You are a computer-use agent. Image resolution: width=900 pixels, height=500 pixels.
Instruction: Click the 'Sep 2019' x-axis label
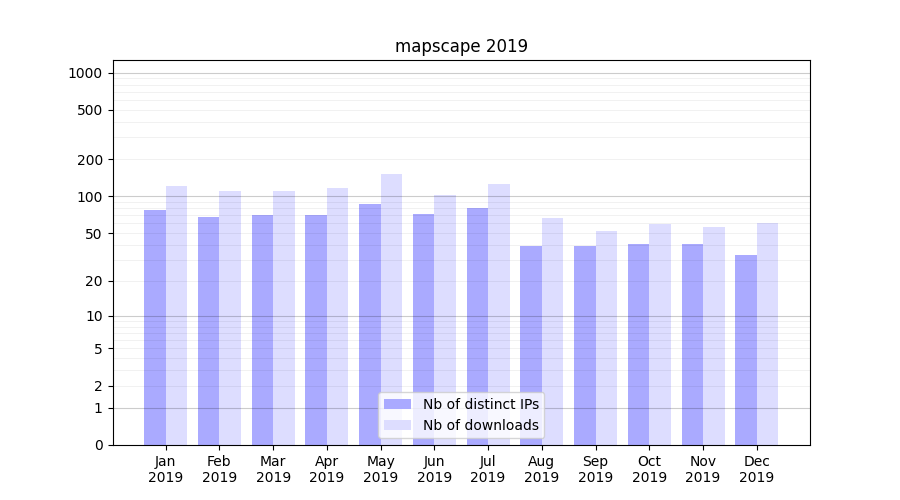595,469
